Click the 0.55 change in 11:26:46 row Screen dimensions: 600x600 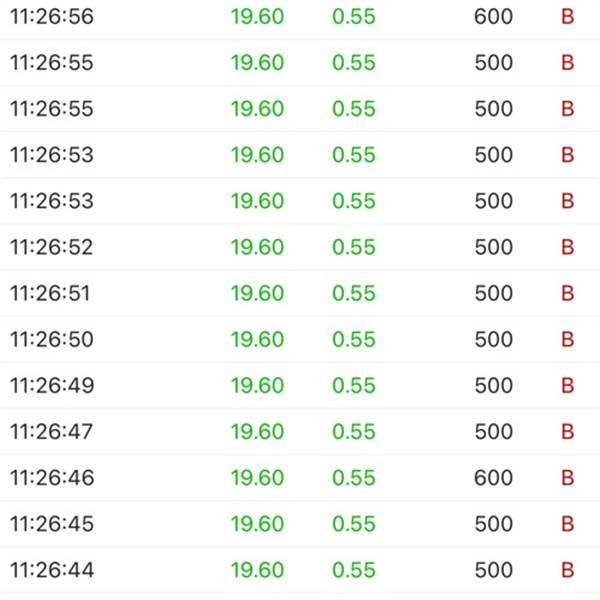click(354, 478)
